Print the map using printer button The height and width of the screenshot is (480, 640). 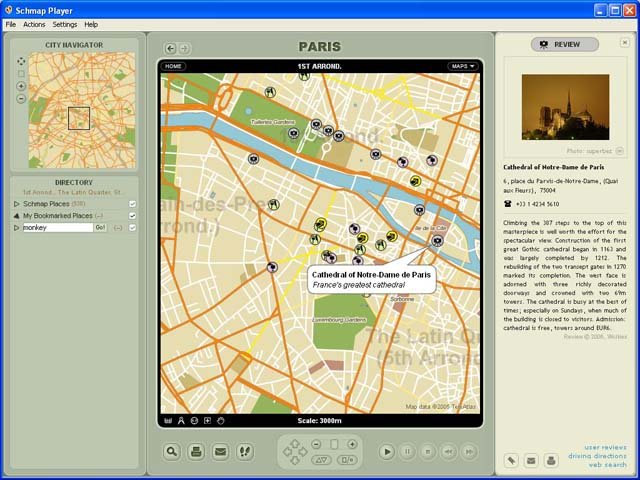[x=196, y=452]
